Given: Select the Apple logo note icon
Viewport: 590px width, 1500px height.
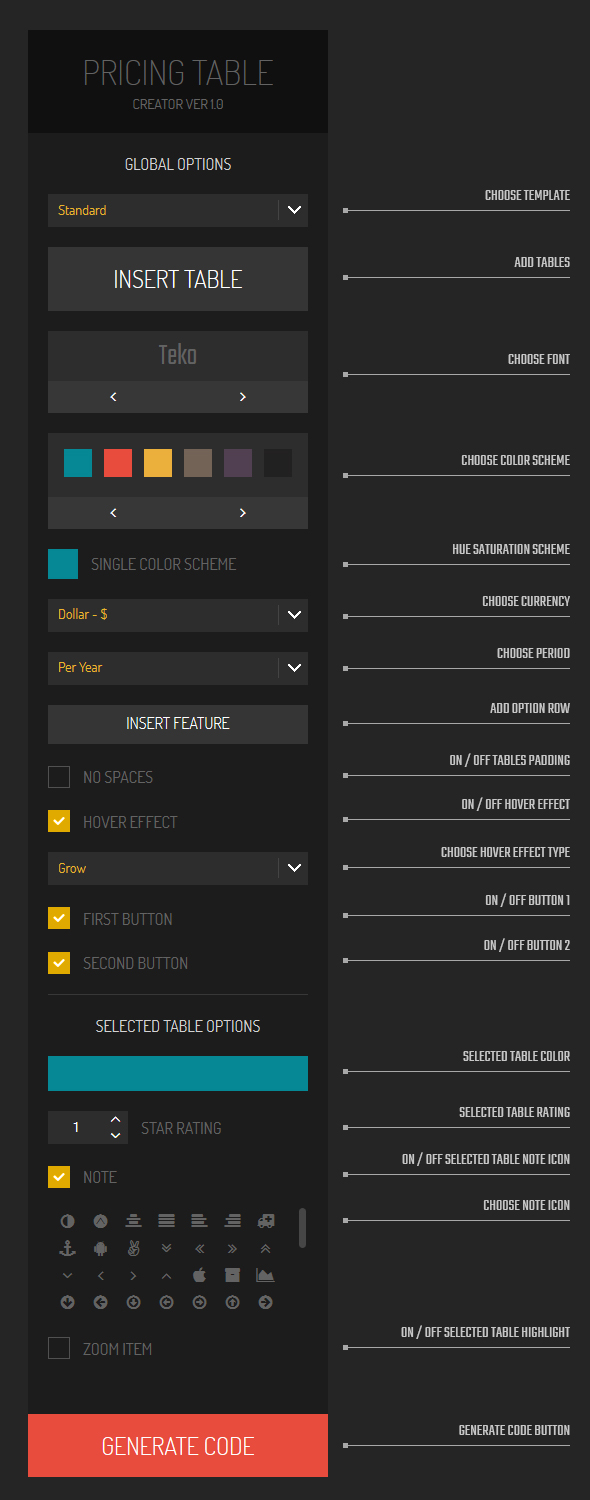Looking at the screenshot, I should pos(199,1274).
